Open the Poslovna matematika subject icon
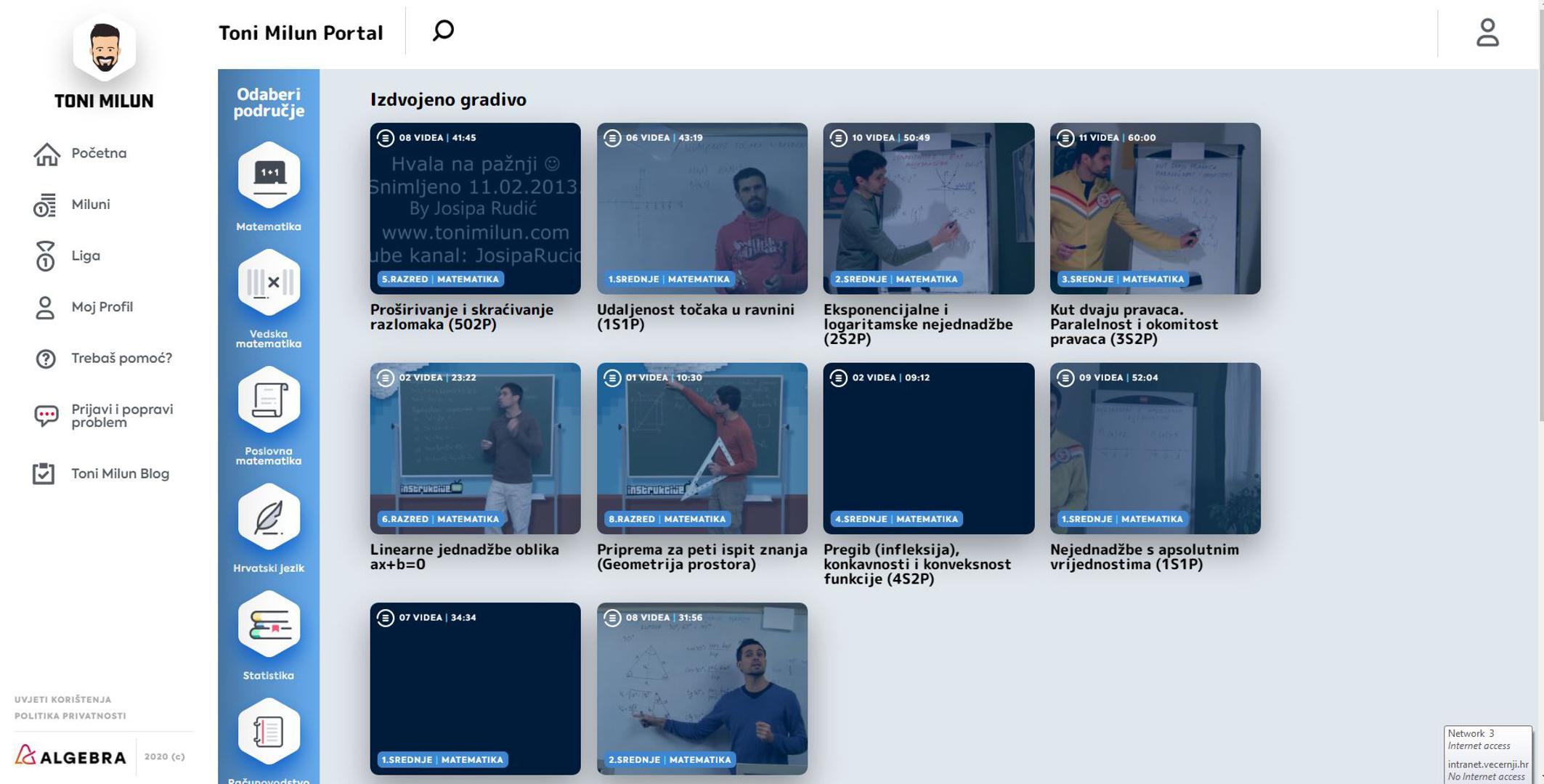This screenshot has width=1544, height=784. (269, 399)
